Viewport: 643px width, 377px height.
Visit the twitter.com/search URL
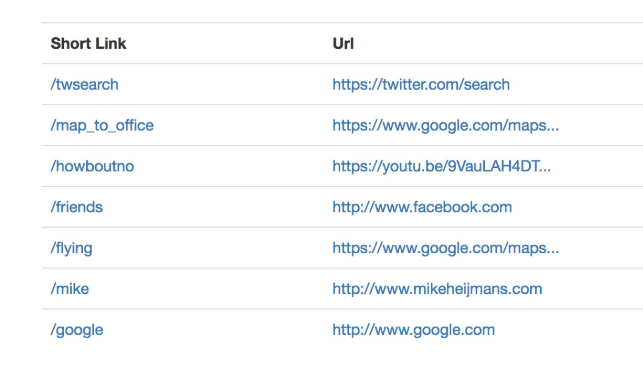coord(421,85)
